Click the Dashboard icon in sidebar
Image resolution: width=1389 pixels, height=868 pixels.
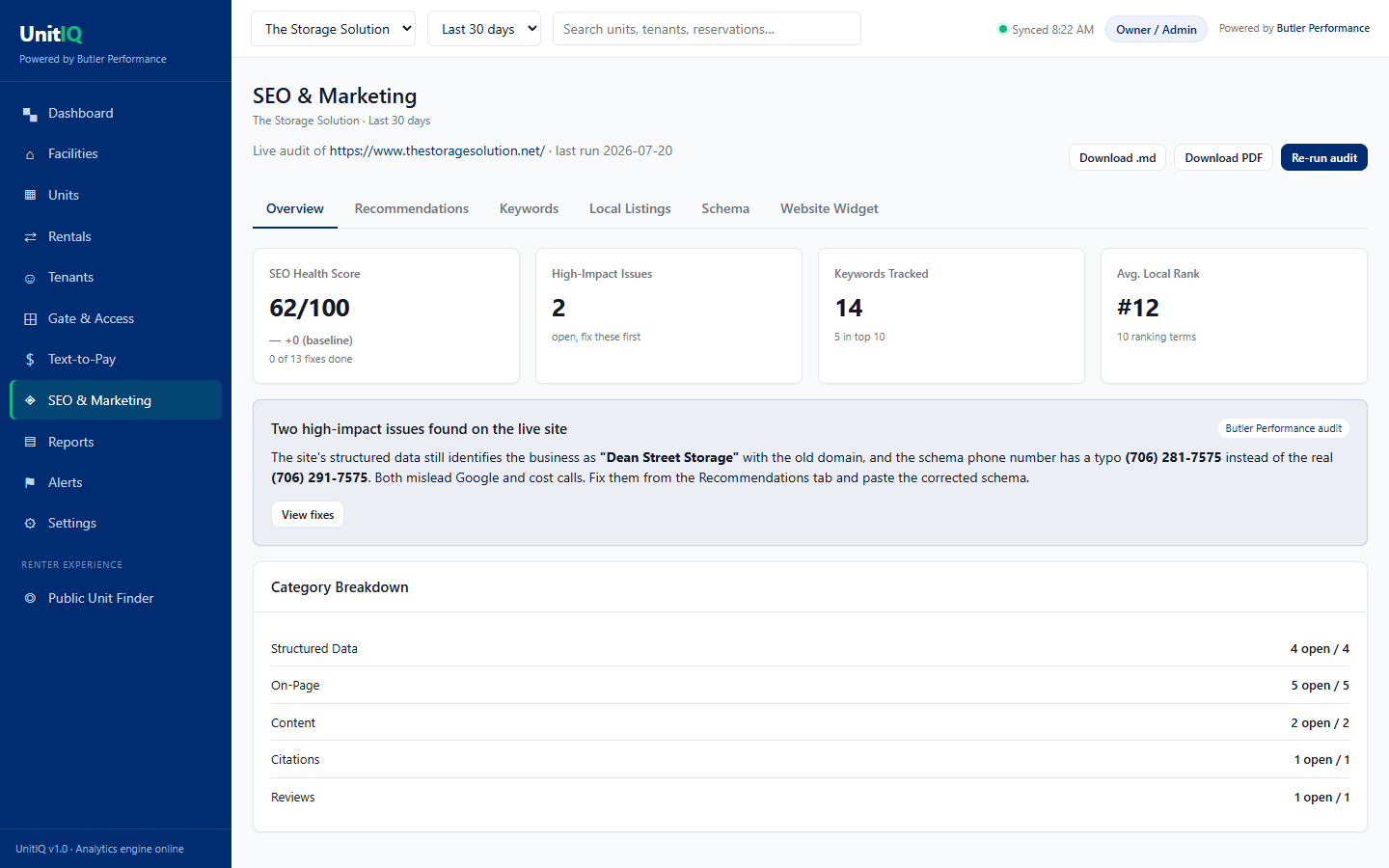coord(30,114)
